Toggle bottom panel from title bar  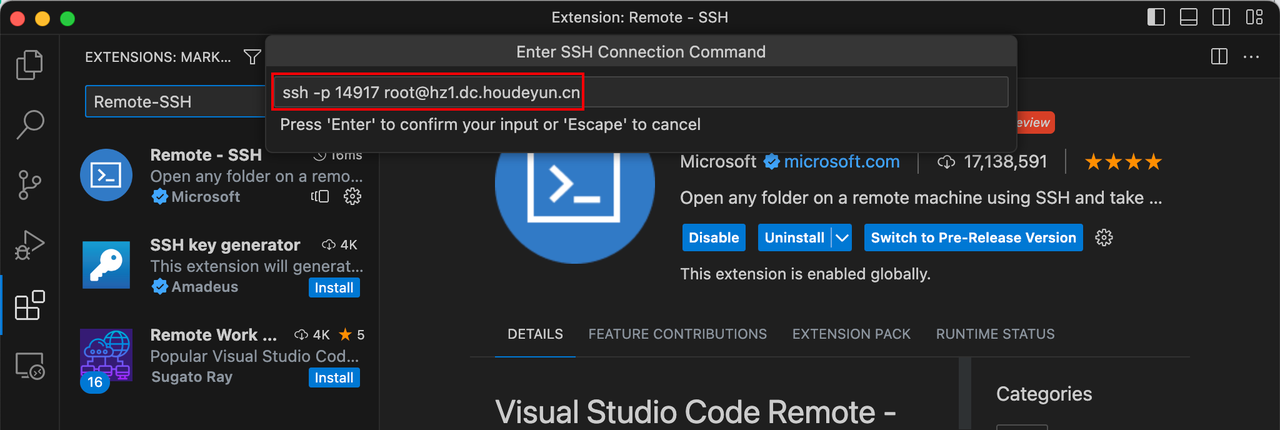pyautogui.click(x=1188, y=17)
